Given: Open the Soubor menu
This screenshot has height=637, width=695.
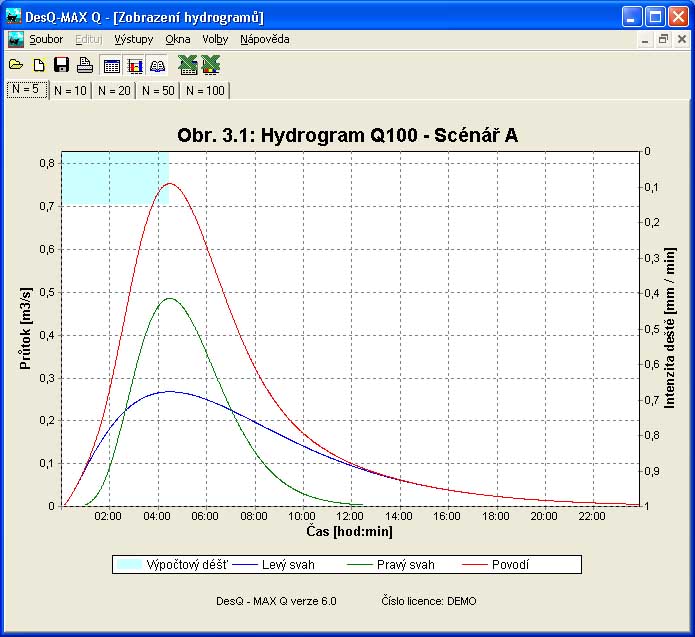Looking at the screenshot, I should [46, 39].
